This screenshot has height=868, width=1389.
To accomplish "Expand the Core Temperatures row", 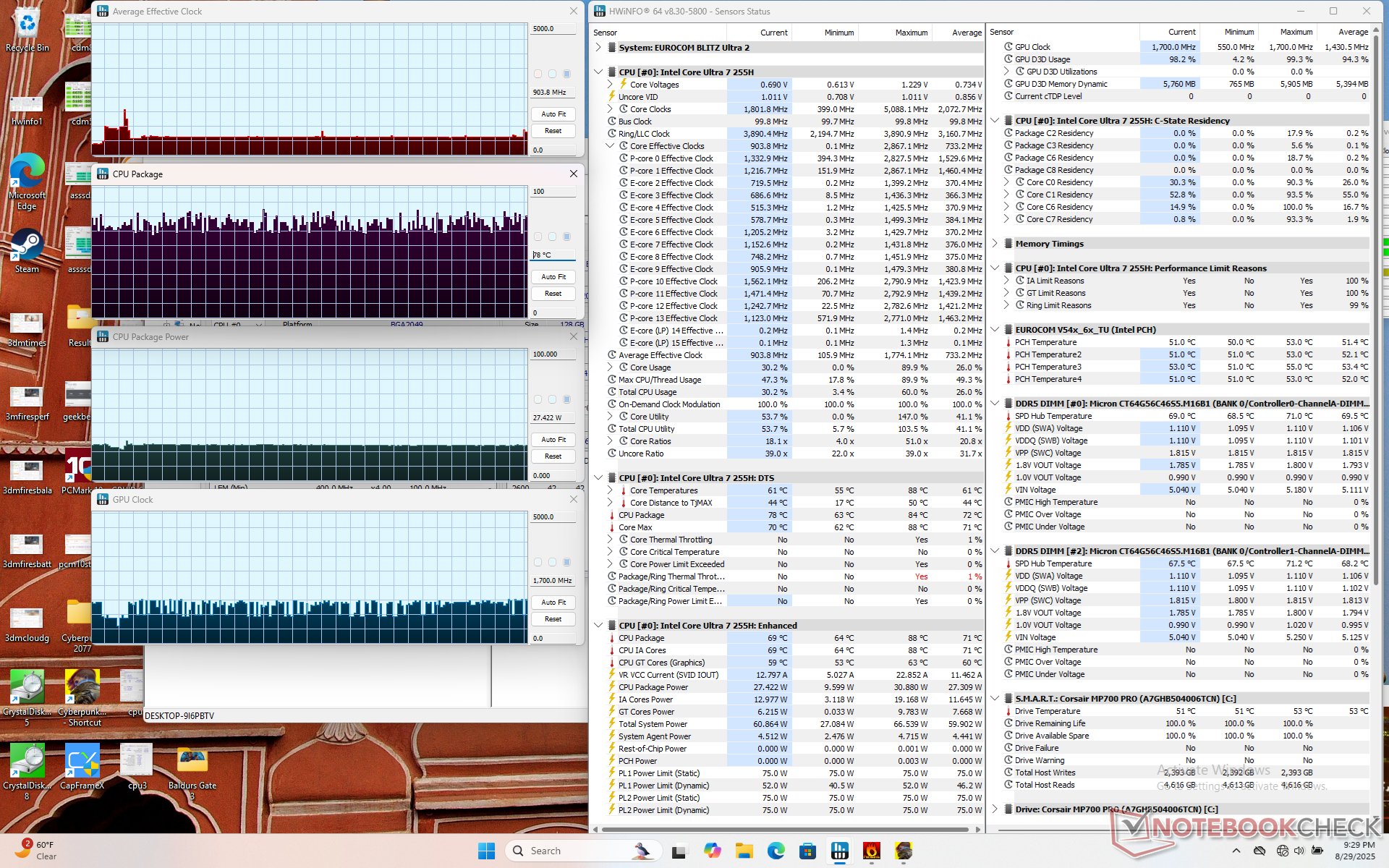I will click(610, 490).
